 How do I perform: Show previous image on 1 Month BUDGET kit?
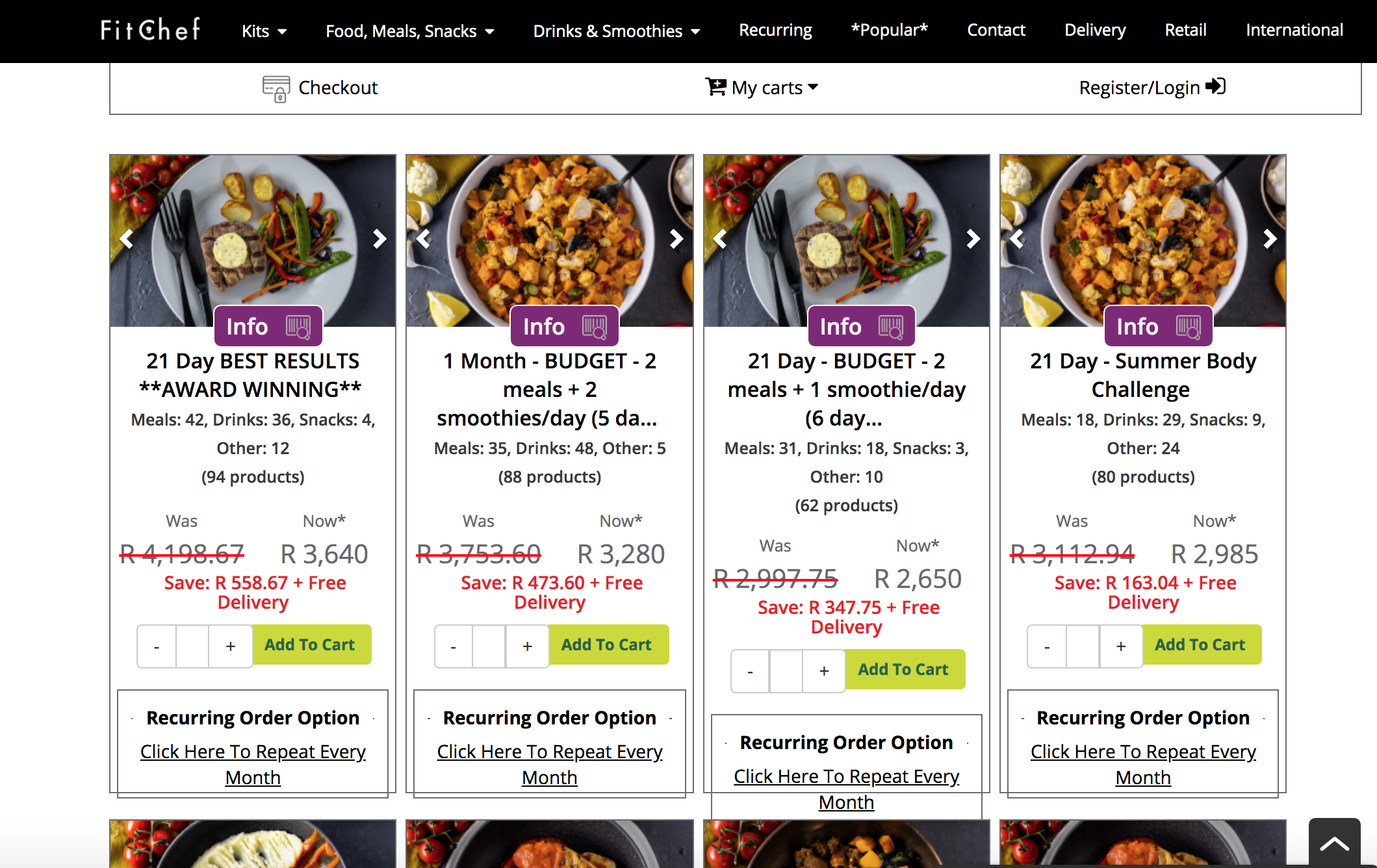(x=424, y=239)
